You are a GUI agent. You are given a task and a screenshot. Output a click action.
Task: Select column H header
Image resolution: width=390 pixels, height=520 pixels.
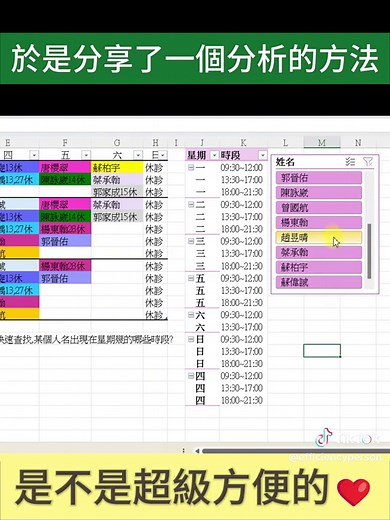pyautogui.click(x=155, y=143)
